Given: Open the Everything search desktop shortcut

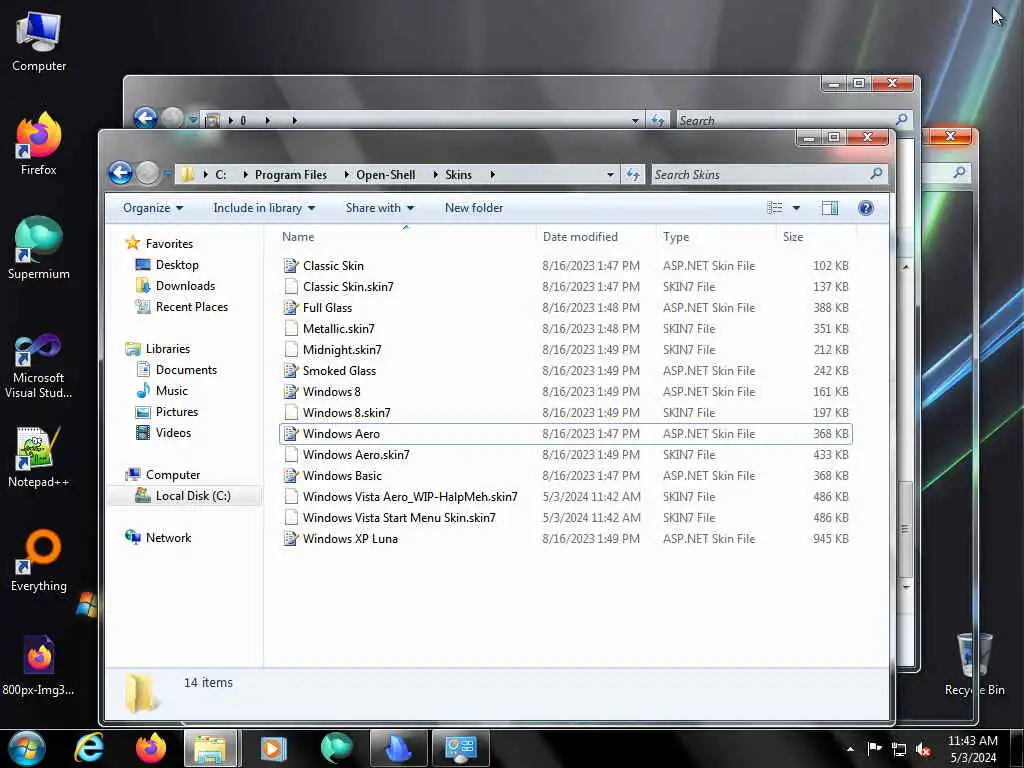Looking at the screenshot, I should point(39,560).
